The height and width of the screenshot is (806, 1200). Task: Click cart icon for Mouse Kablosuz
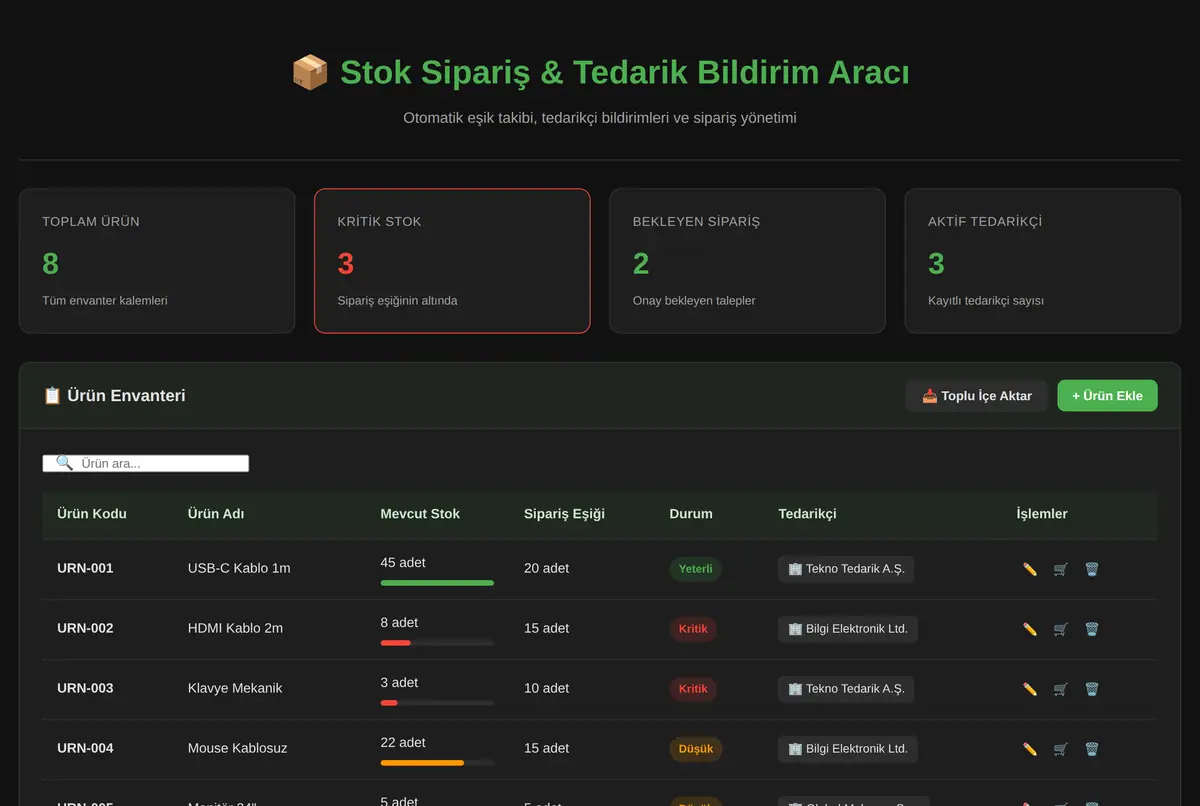(1061, 749)
